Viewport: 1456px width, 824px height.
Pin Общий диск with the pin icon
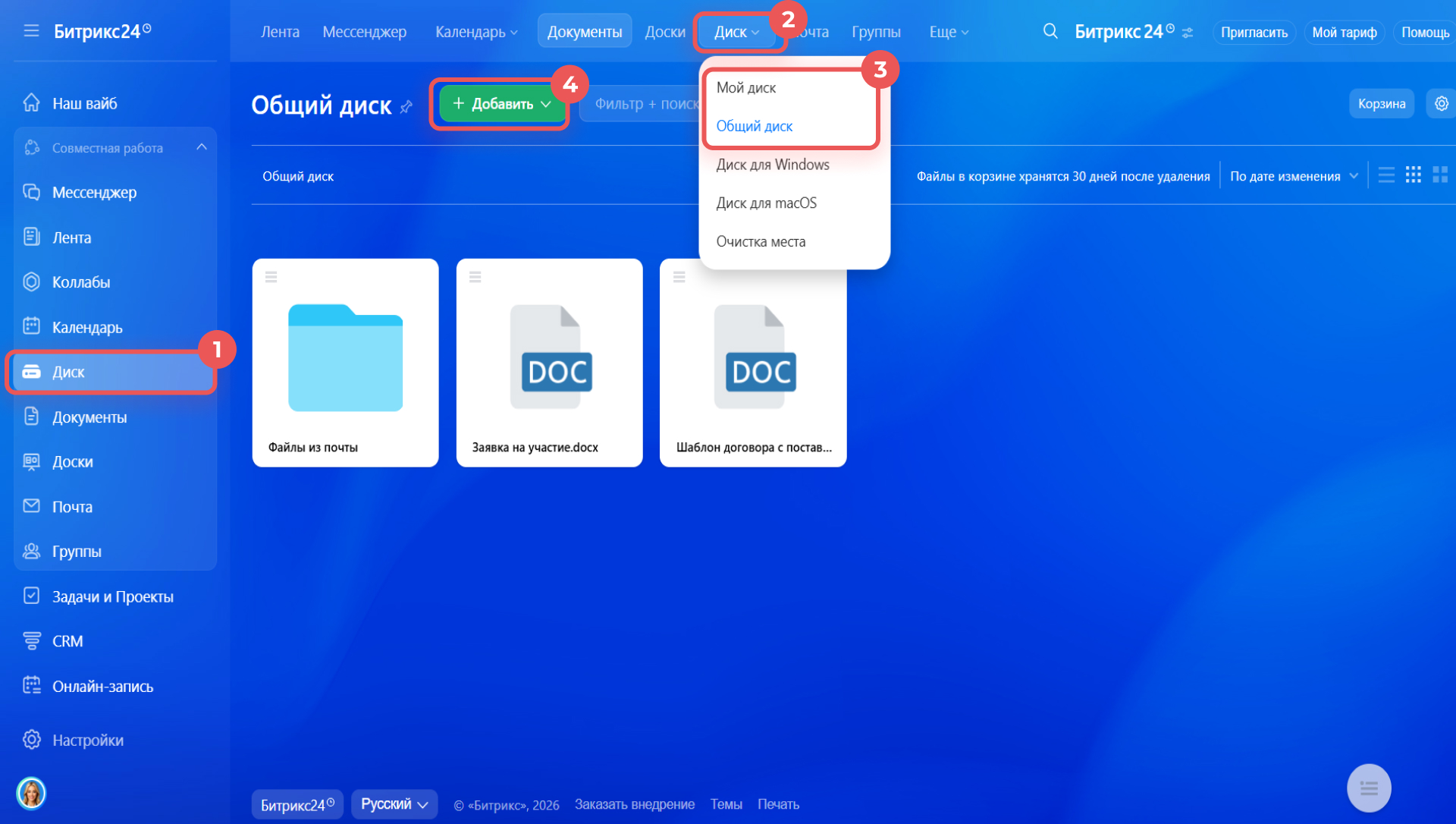[406, 107]
